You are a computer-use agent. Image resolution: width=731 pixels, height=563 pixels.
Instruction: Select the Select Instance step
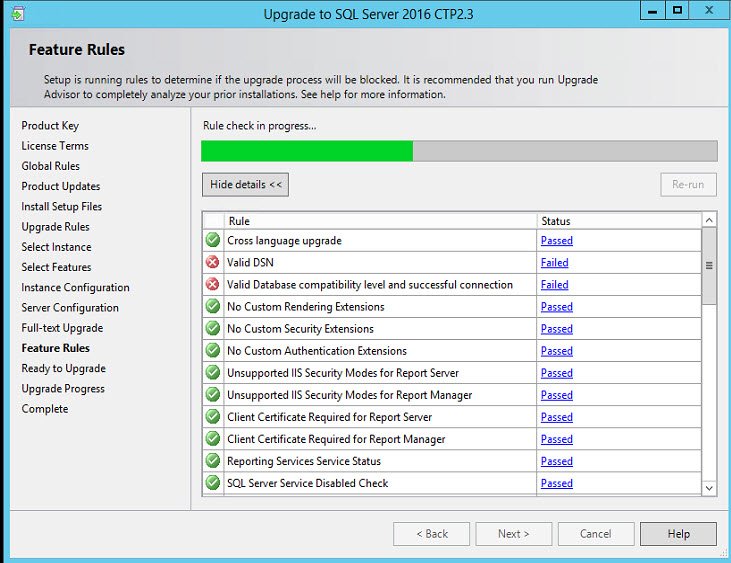point(56,247)
